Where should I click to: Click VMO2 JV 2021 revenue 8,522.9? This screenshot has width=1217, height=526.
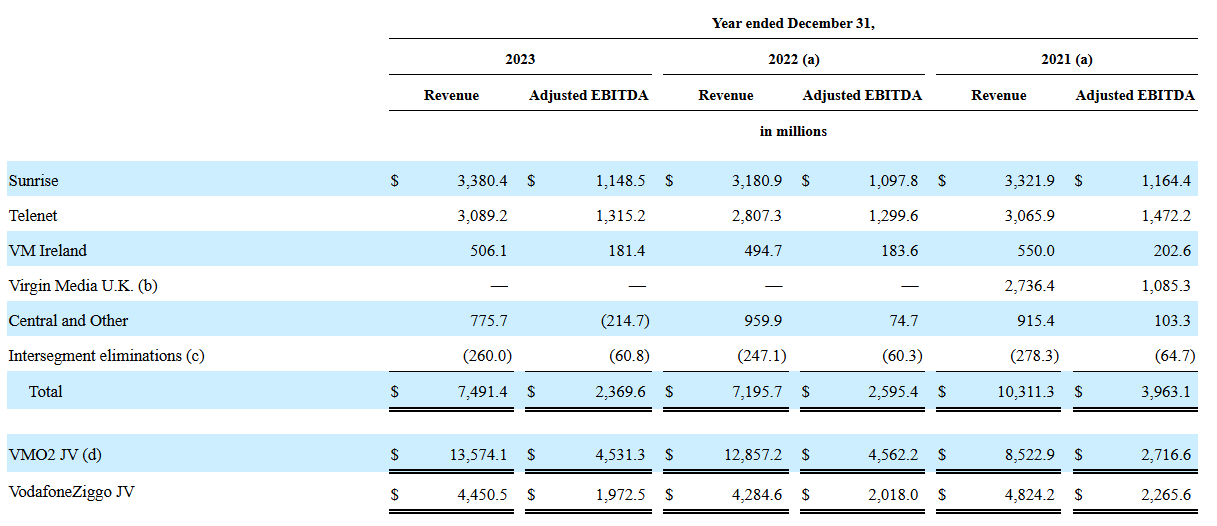pyautogui.click(x=1029, y=456)
